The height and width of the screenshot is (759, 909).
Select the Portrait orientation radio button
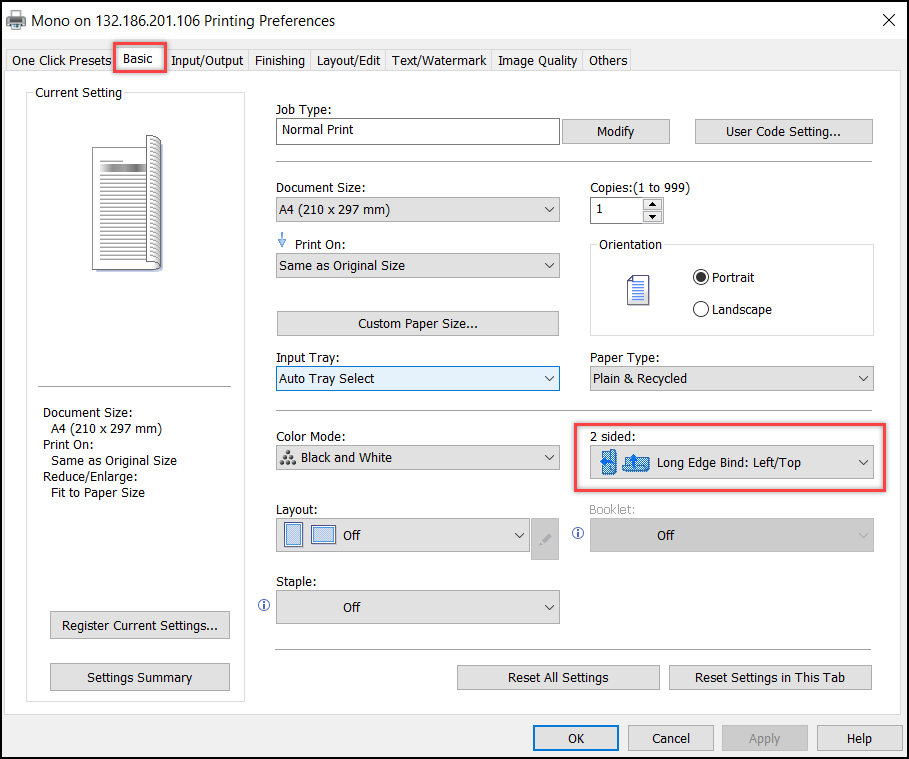click(x=701, y=277)
